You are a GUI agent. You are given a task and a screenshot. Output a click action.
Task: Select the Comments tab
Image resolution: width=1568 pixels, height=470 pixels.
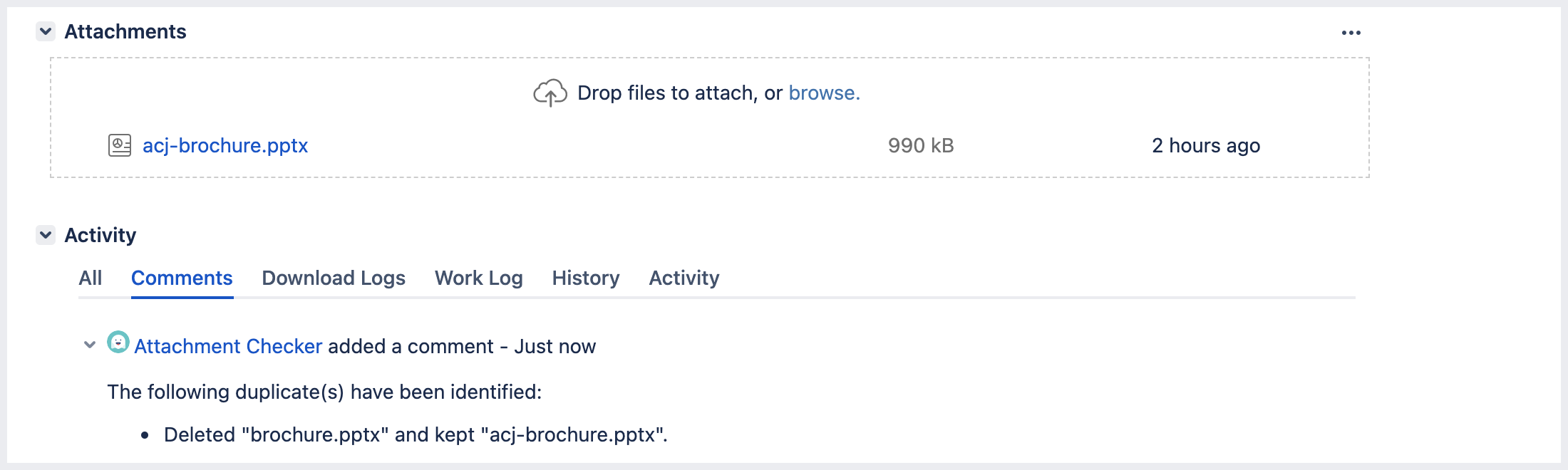pos(182,278)
